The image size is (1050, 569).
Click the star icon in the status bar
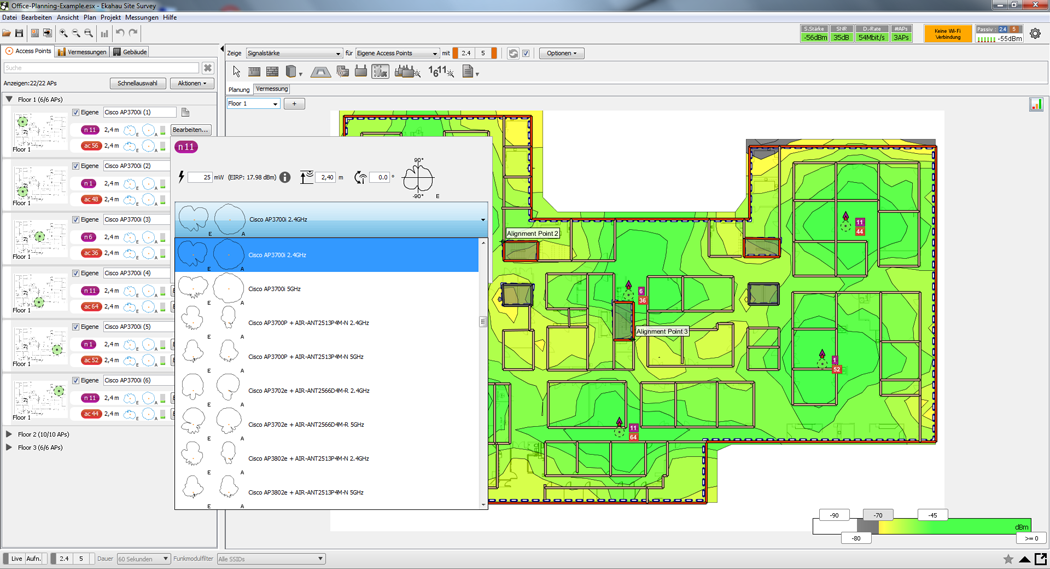click(x=1008, y=559)
